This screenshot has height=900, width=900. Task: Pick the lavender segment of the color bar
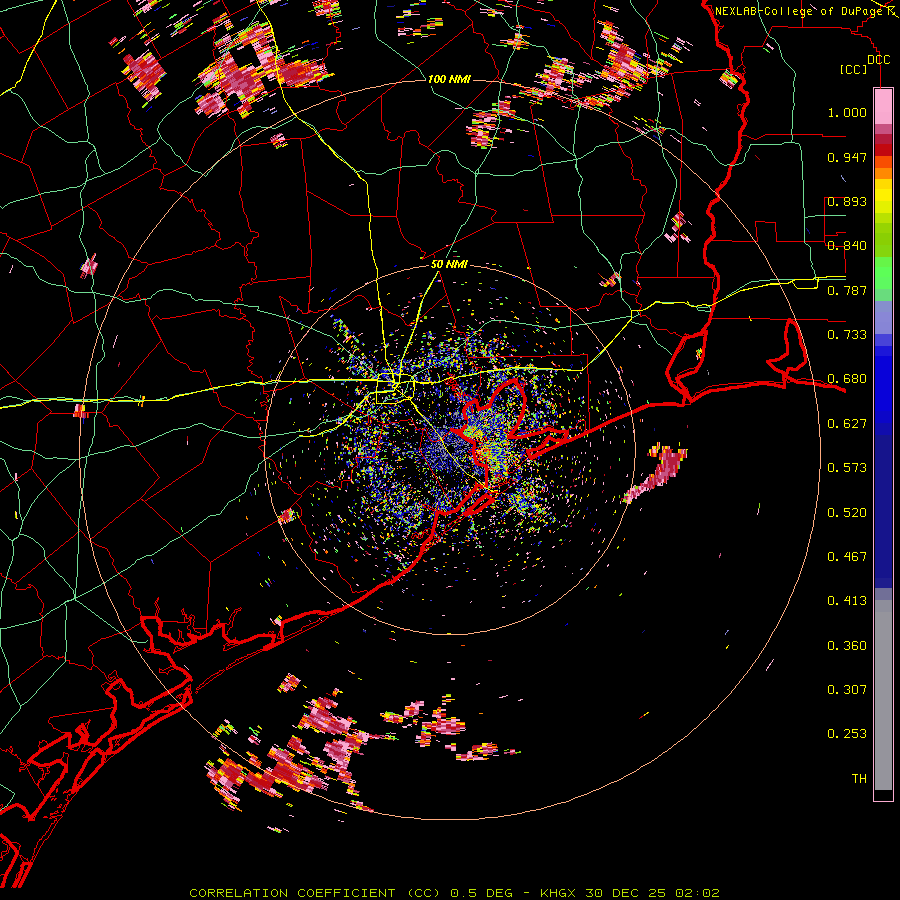[x=883, y=317]
